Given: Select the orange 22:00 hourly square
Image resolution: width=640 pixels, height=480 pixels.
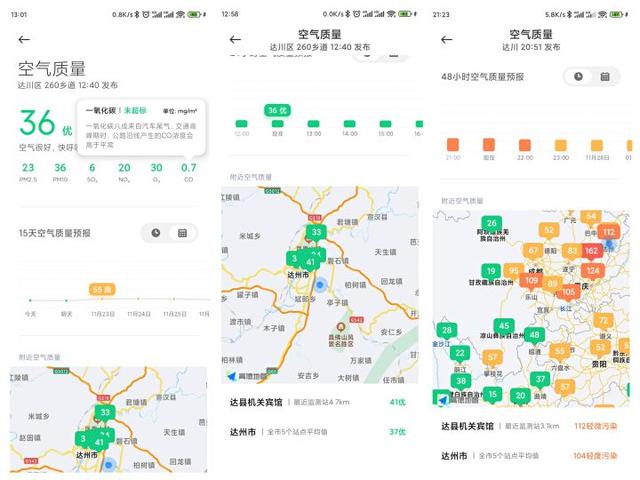Looking at the screenshot, I should 524,144.
